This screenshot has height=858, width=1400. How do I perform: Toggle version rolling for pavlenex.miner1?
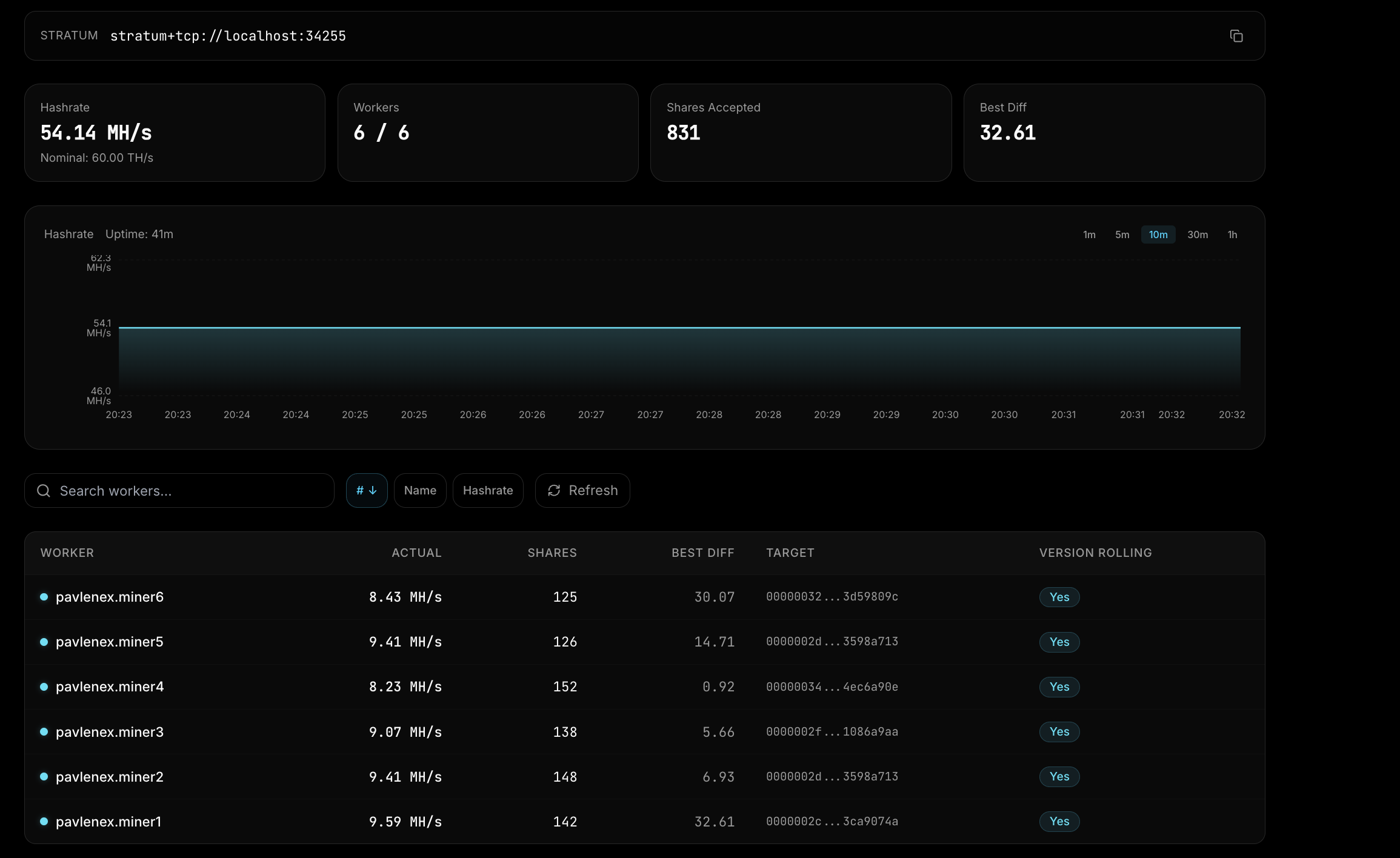[1059, 822]
